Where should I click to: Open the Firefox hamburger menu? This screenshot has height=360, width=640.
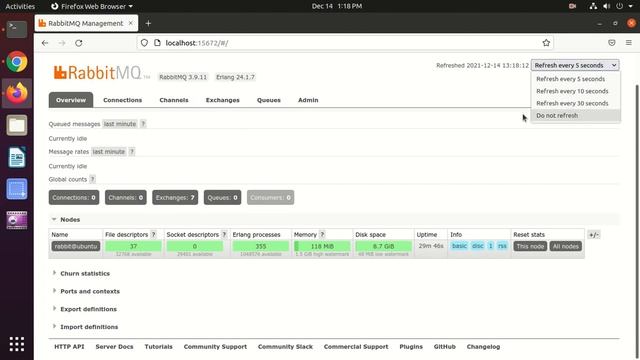(x=629, y=43)
